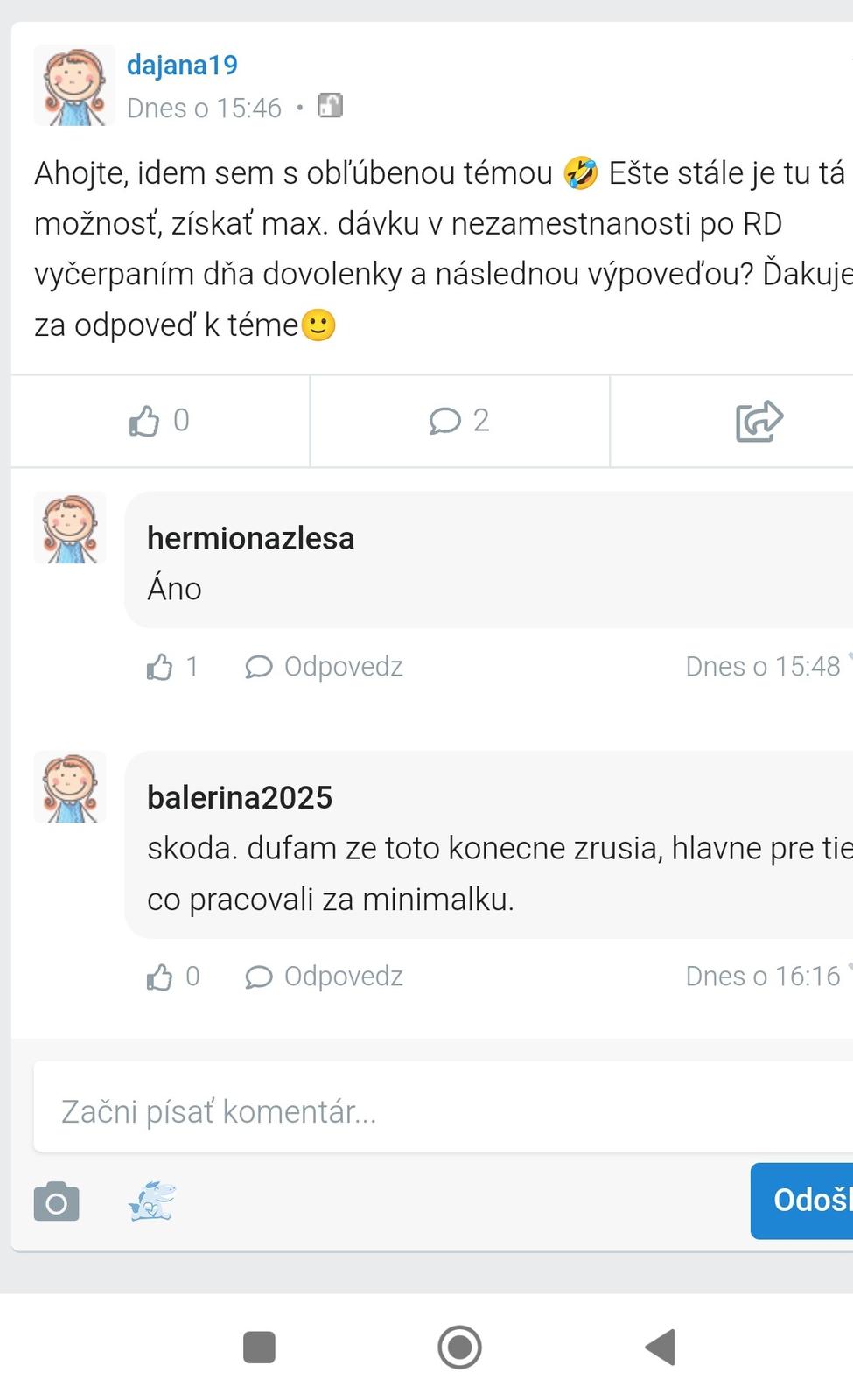This screenshot has width=853, height=1400.
Task: Like balerina2025's comment
Action: [159, 976]
